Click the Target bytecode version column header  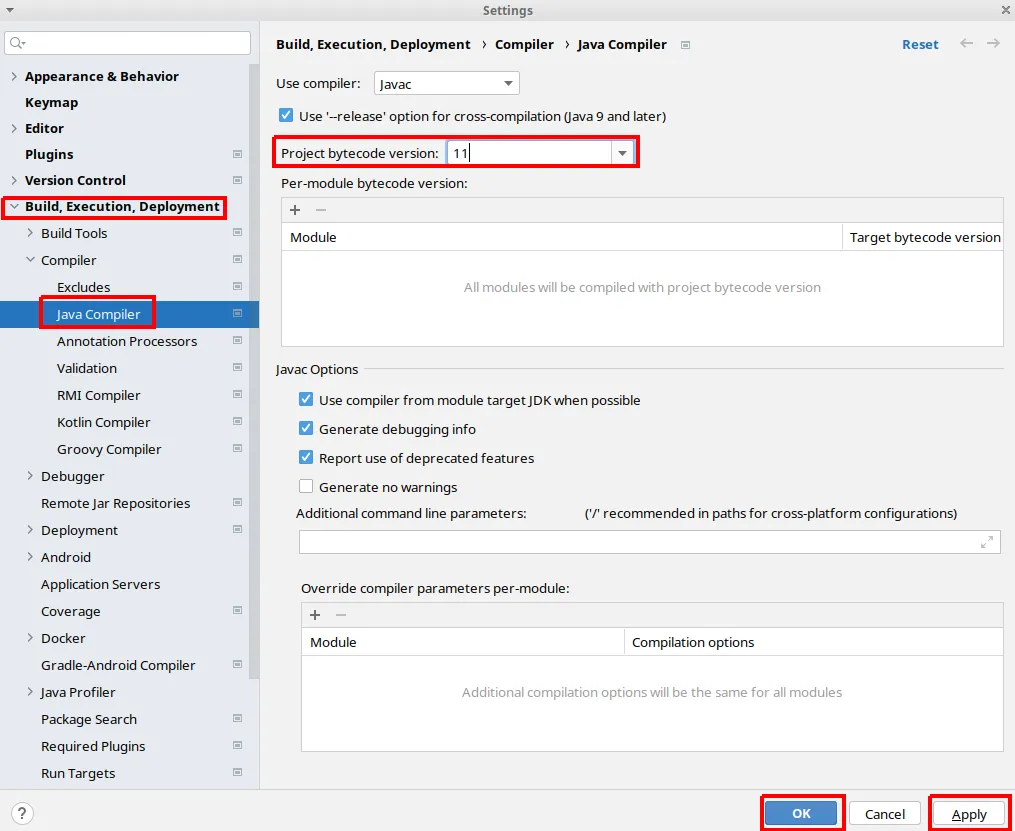pyautogui.click(x=925, y=238)
